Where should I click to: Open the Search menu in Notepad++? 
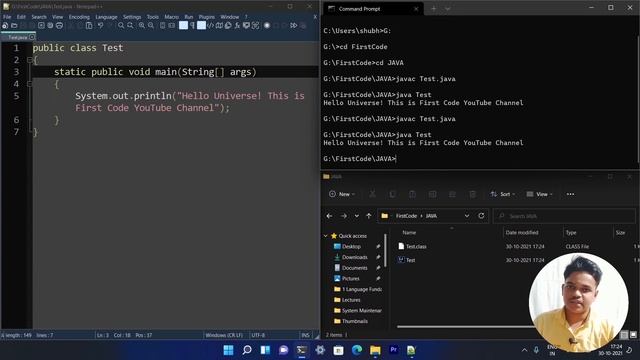point(39,17)
